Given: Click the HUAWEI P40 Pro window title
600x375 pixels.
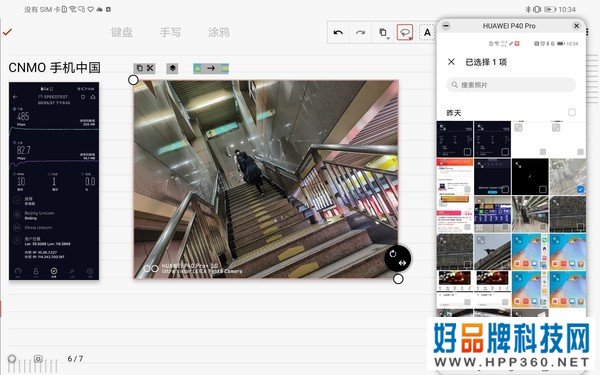Looking at the screenshot, I should 509,26.
